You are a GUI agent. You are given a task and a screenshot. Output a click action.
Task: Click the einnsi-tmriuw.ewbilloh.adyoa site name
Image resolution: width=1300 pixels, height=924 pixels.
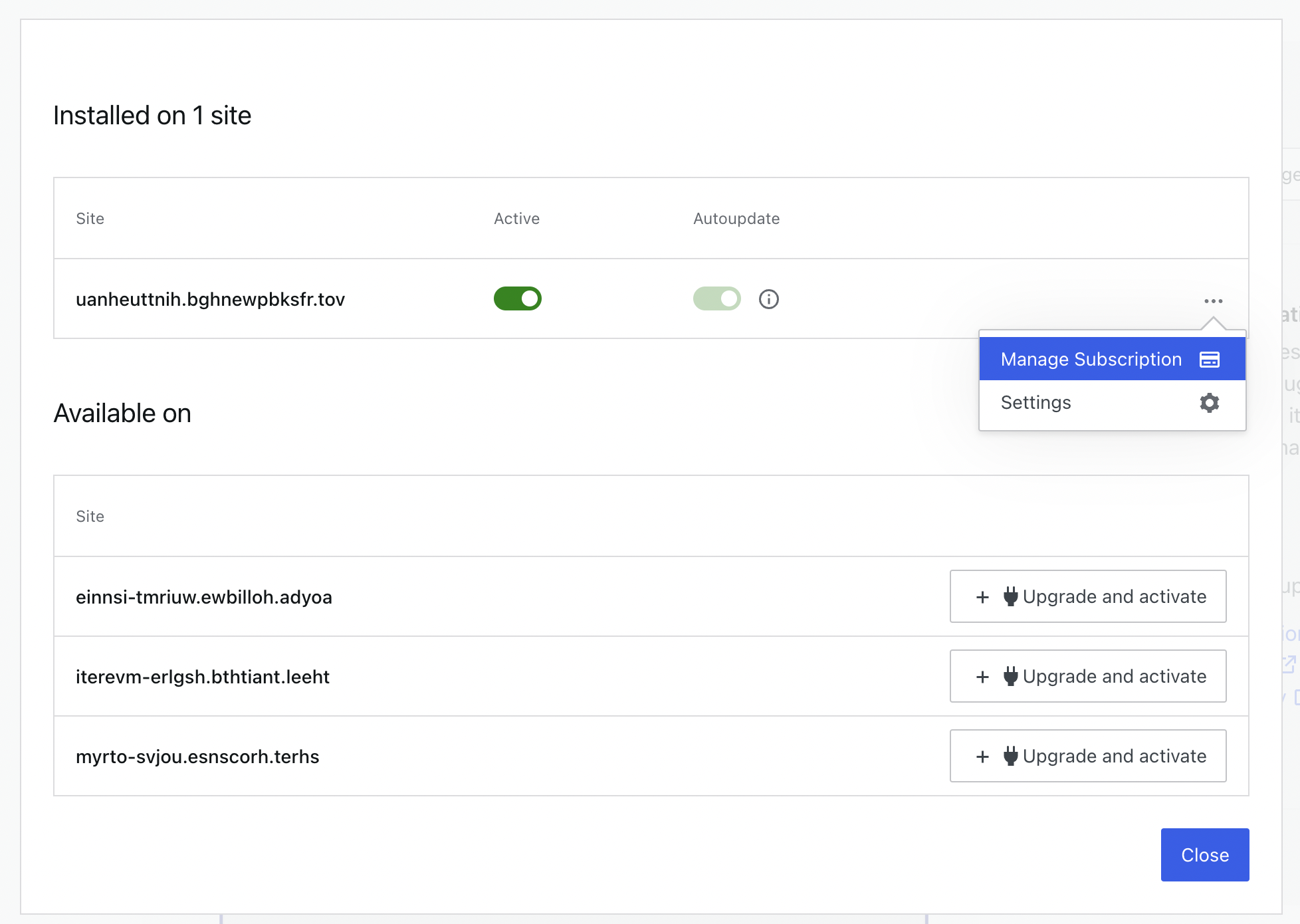203,598
